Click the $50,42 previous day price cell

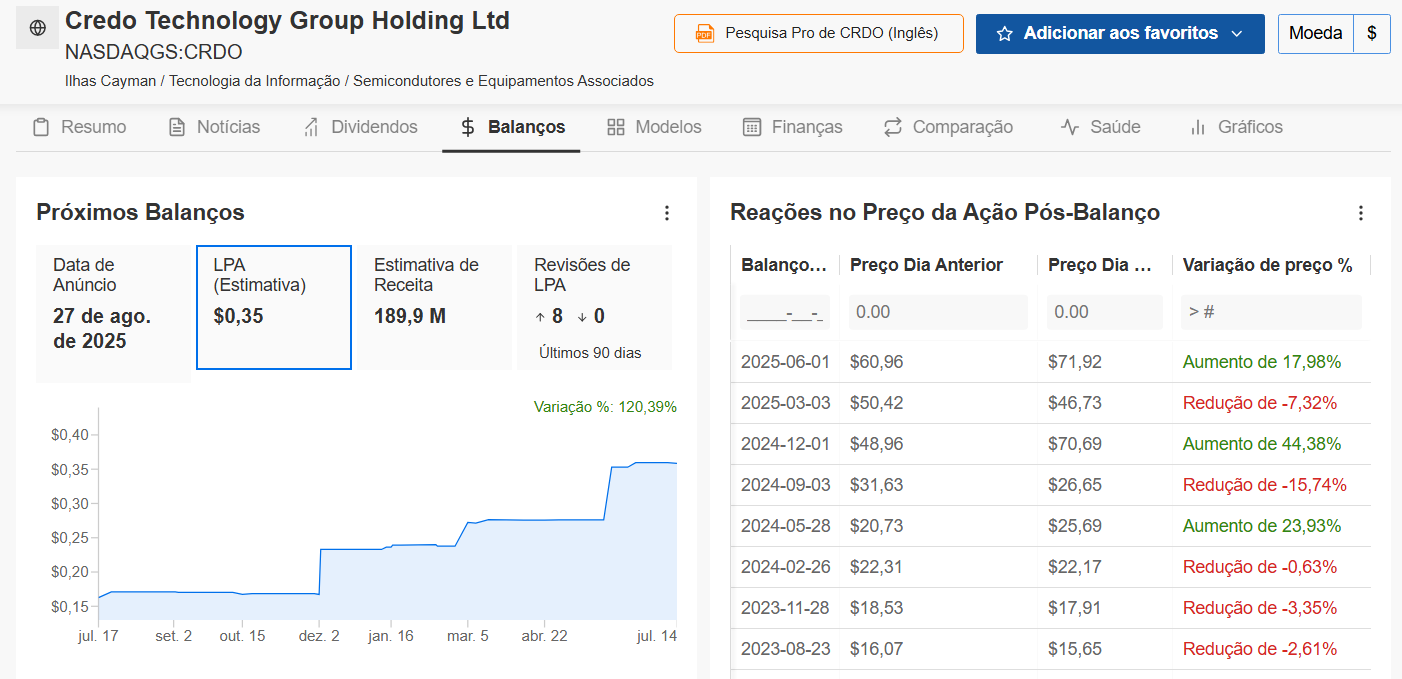coord(876,403)
